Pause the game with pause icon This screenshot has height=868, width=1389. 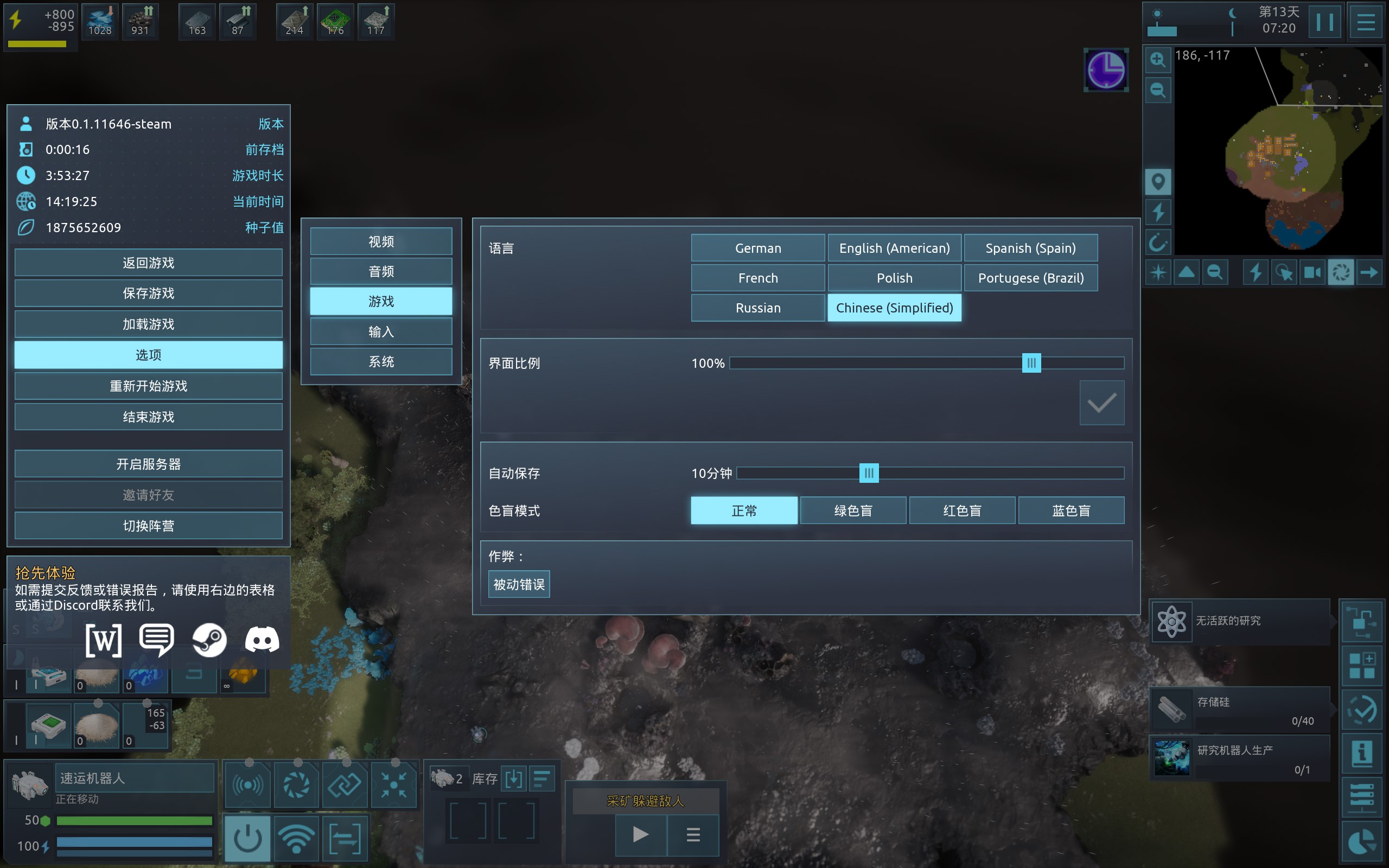pos(1324,22)
